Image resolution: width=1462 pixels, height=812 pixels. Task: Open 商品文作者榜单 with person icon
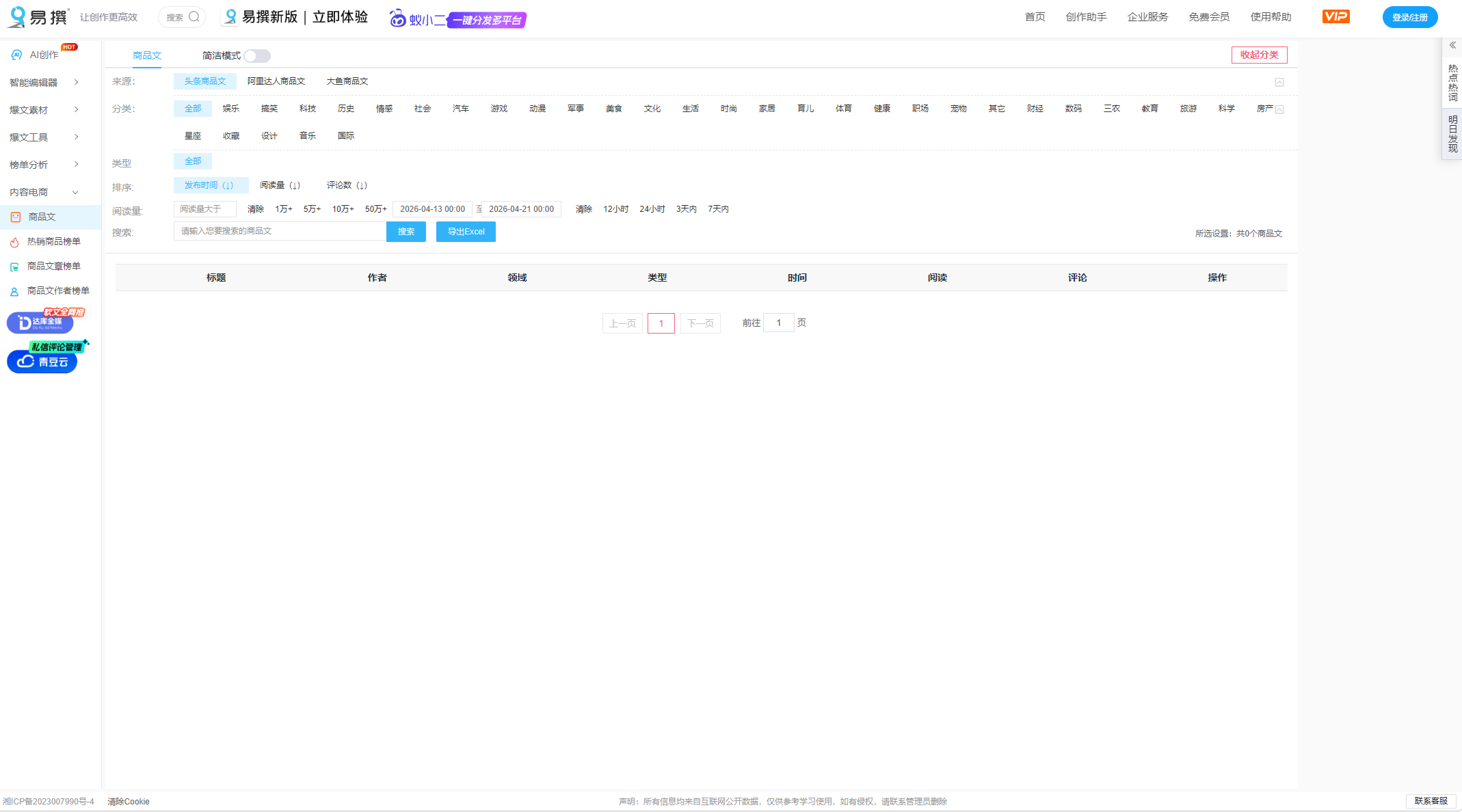(x=57, y=290)
